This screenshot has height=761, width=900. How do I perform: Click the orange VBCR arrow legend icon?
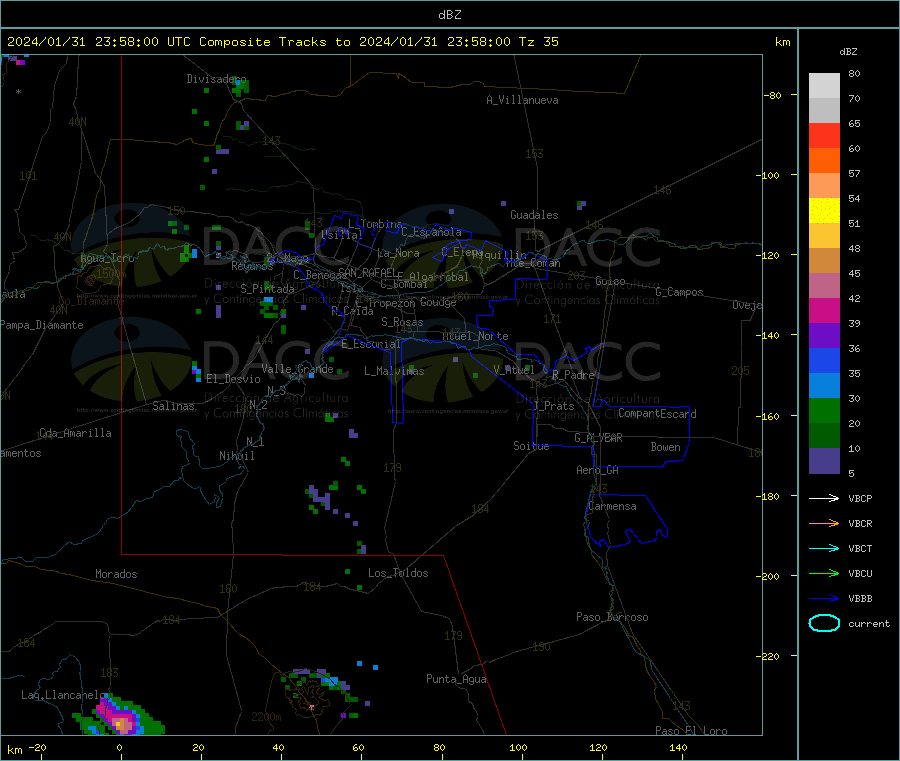pos(824,523)
